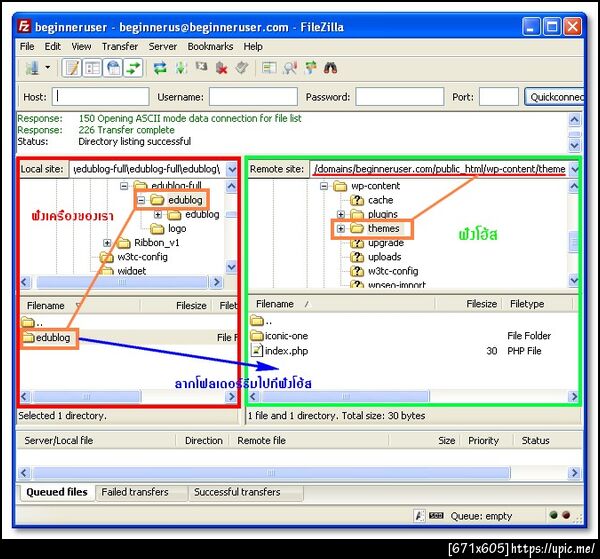Open the Remote site path dropdown
The height and width of the screenshot is (559, 600).
(x=575, y=169)
